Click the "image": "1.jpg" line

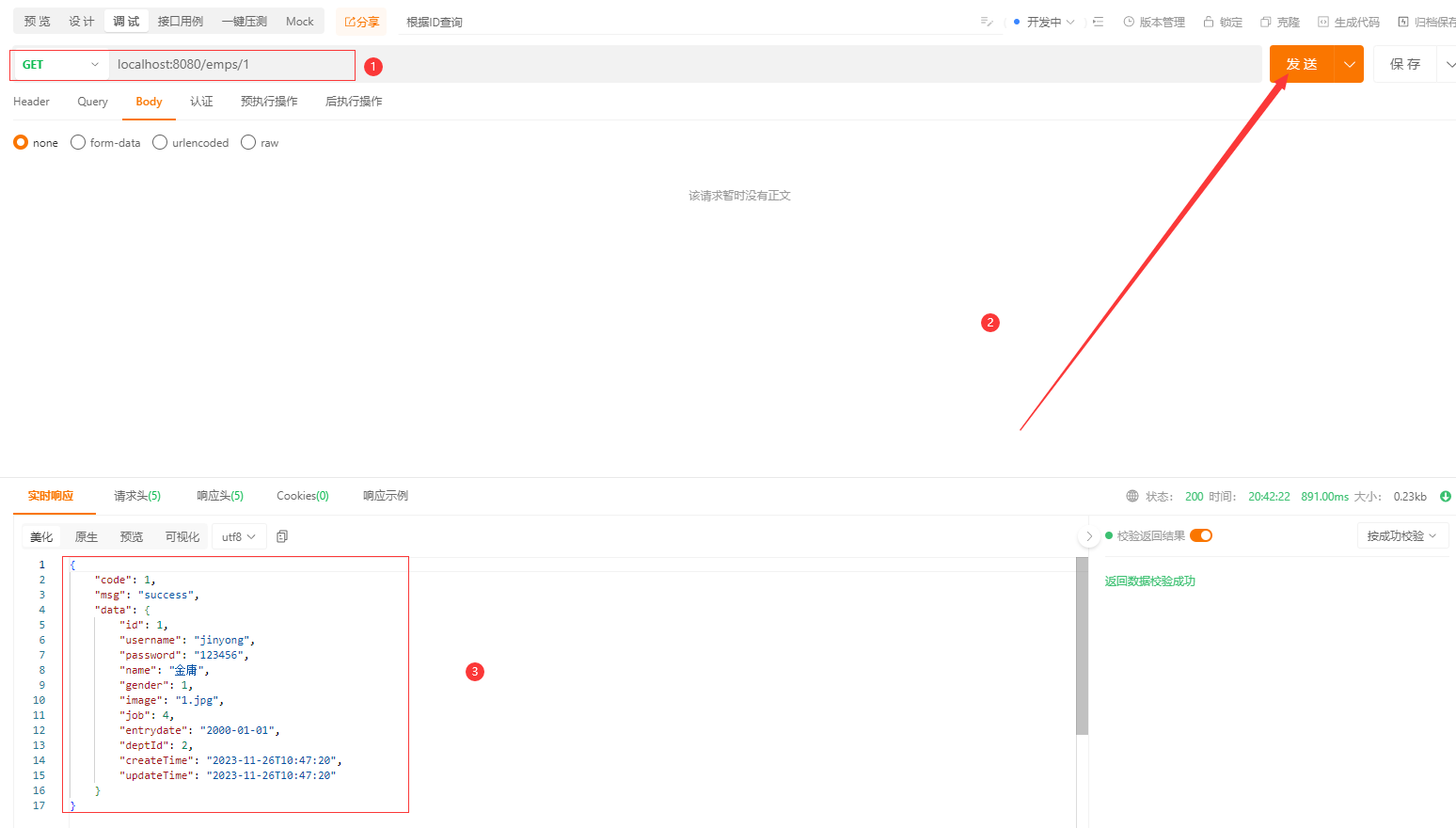click(x=172, y=700)
